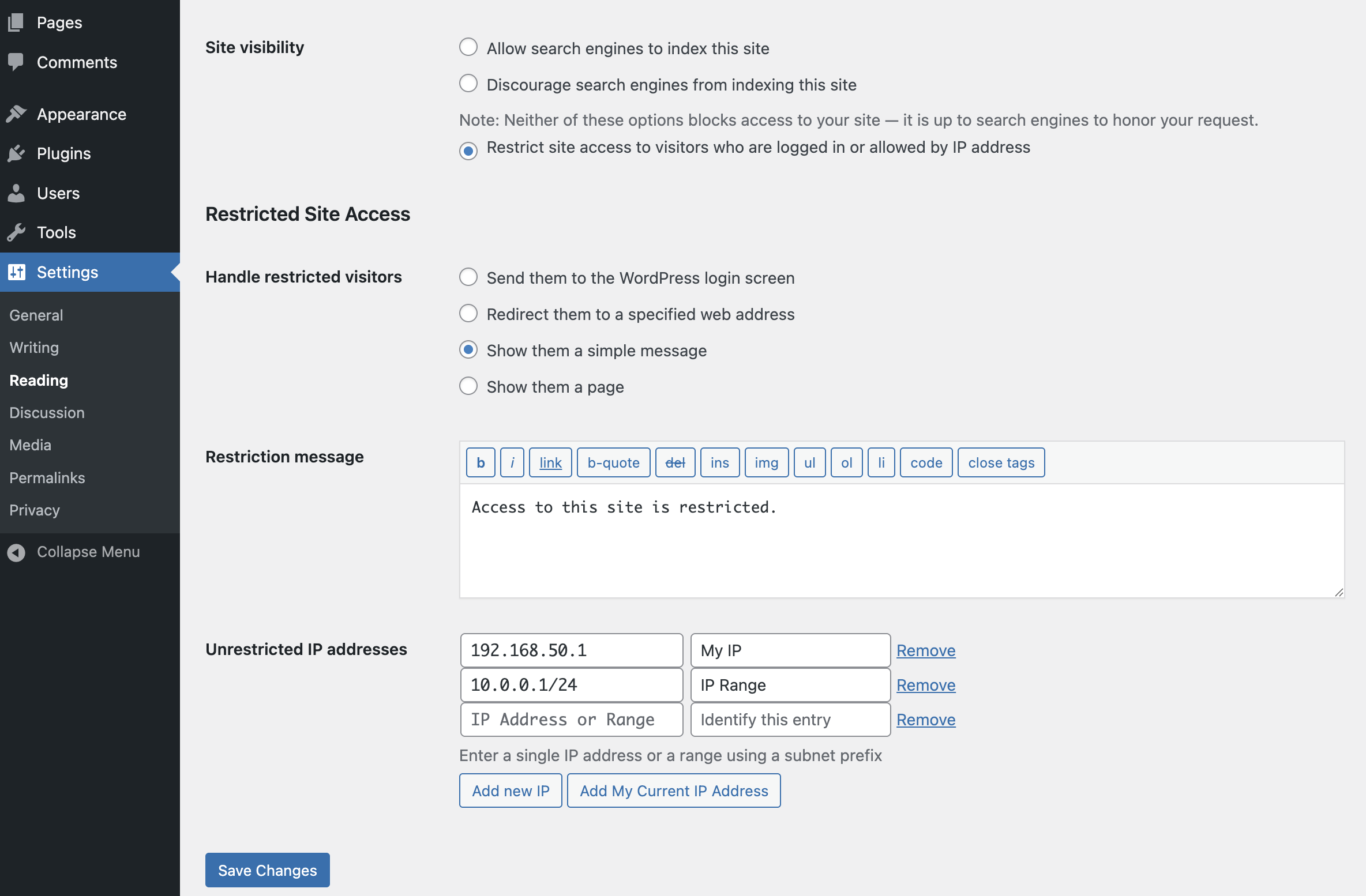The height and width of the screenshot is (896, 1366).
Task: Remove the 192.168.50.1 IP entry
Action: 925,650
